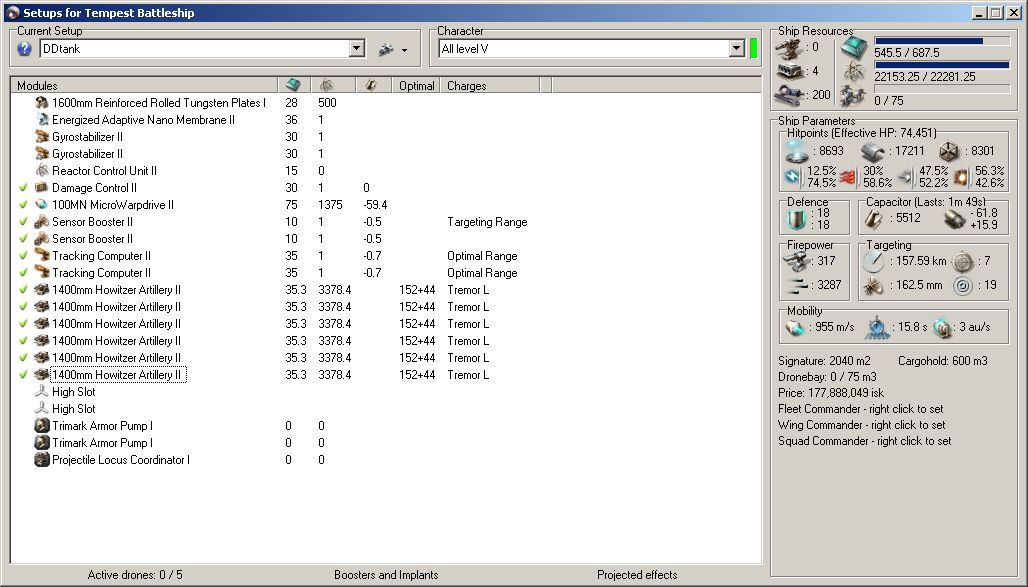Viewport: 1028px width, 587px height.
Task: Click the shield hitpoints icon showing 8693
Action: click(797, 150)
